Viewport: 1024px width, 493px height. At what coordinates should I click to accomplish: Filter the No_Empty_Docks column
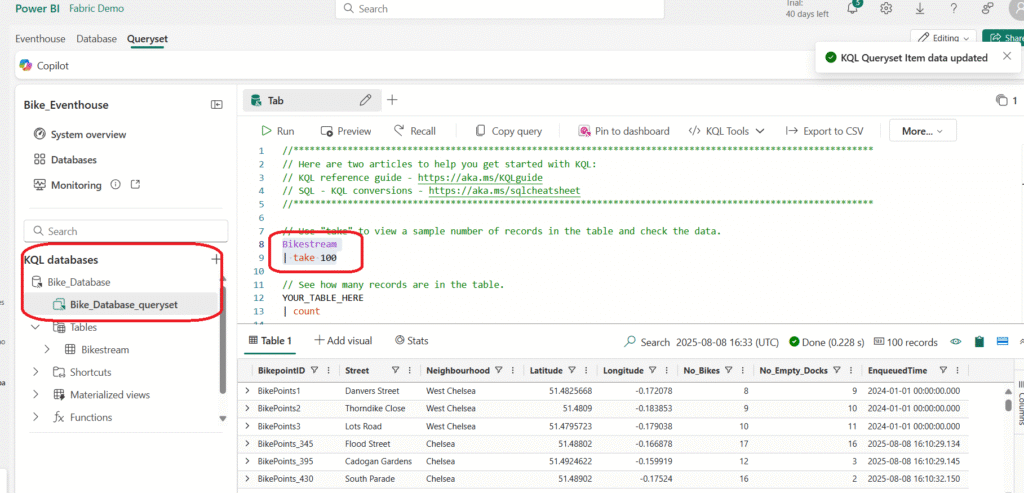point(837,370)
